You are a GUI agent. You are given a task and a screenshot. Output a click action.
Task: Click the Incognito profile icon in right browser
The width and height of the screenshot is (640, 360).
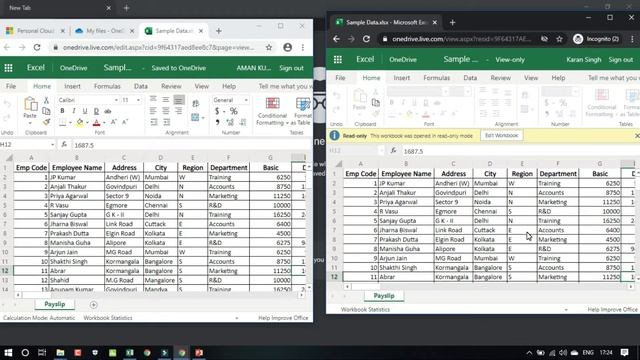(578, 39)
